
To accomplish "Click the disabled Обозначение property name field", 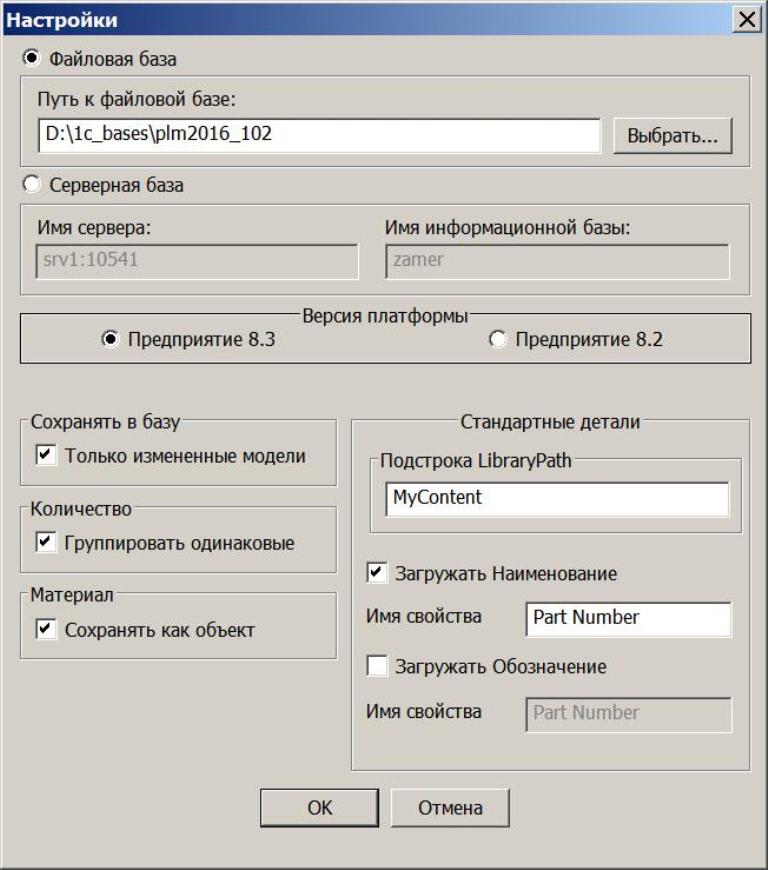I will tap(627, 713).
